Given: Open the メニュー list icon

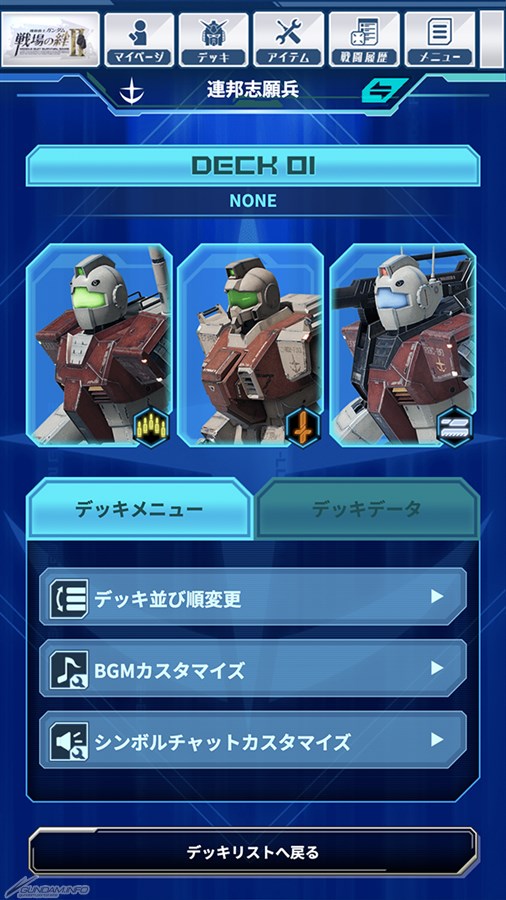Looking at the screenshot, I should (440, 40).
